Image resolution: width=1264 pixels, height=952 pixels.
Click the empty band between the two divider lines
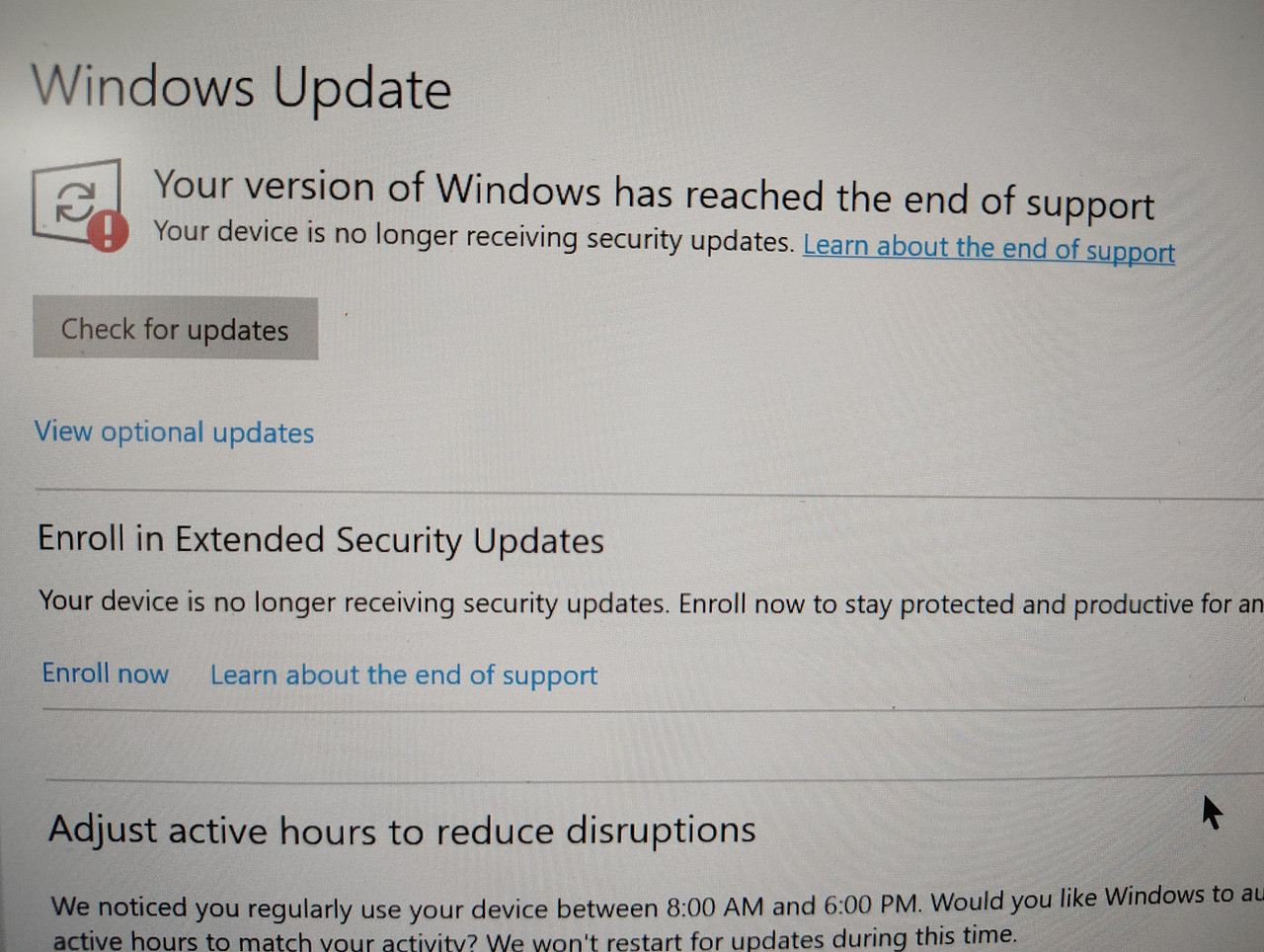pyautogui.click(x=653, y=743)
